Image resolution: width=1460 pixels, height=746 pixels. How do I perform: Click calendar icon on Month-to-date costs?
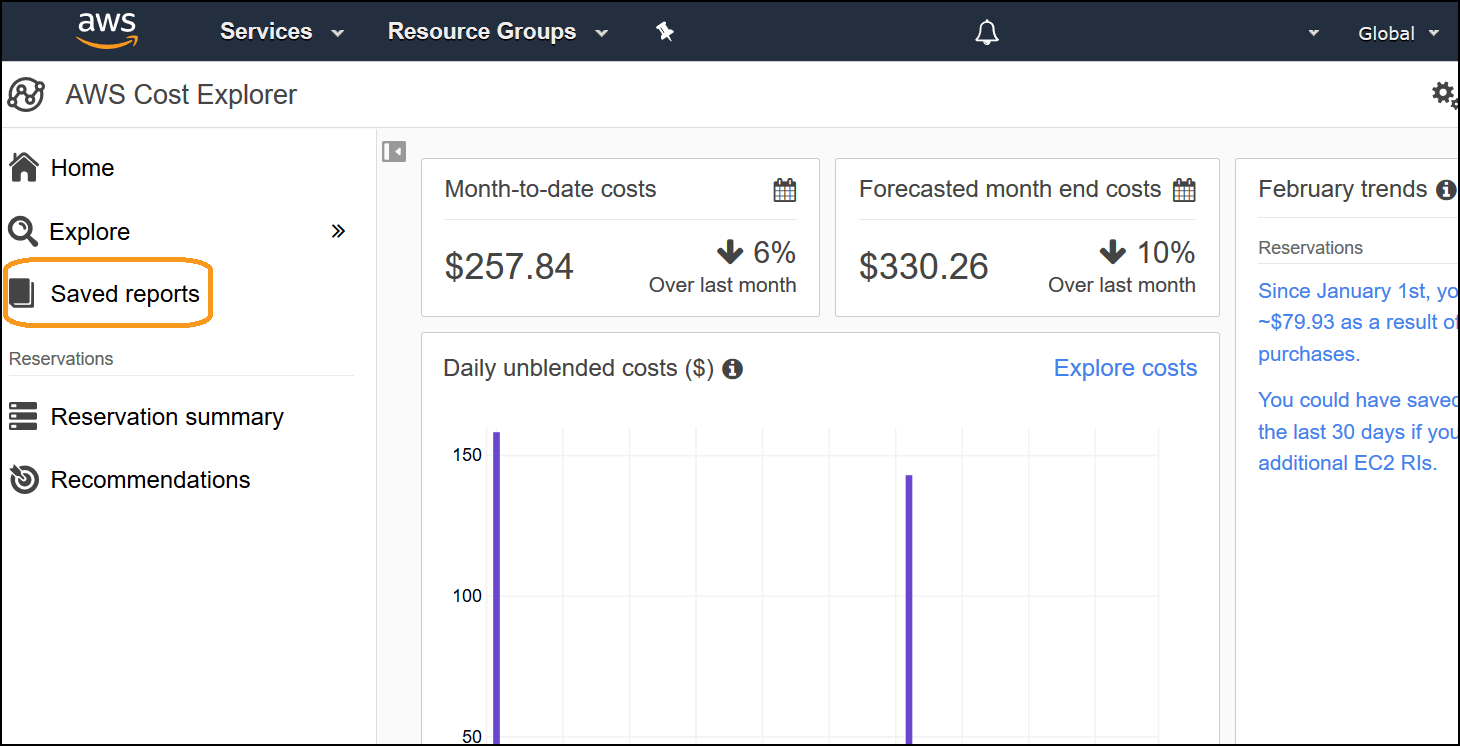[785, 189]
